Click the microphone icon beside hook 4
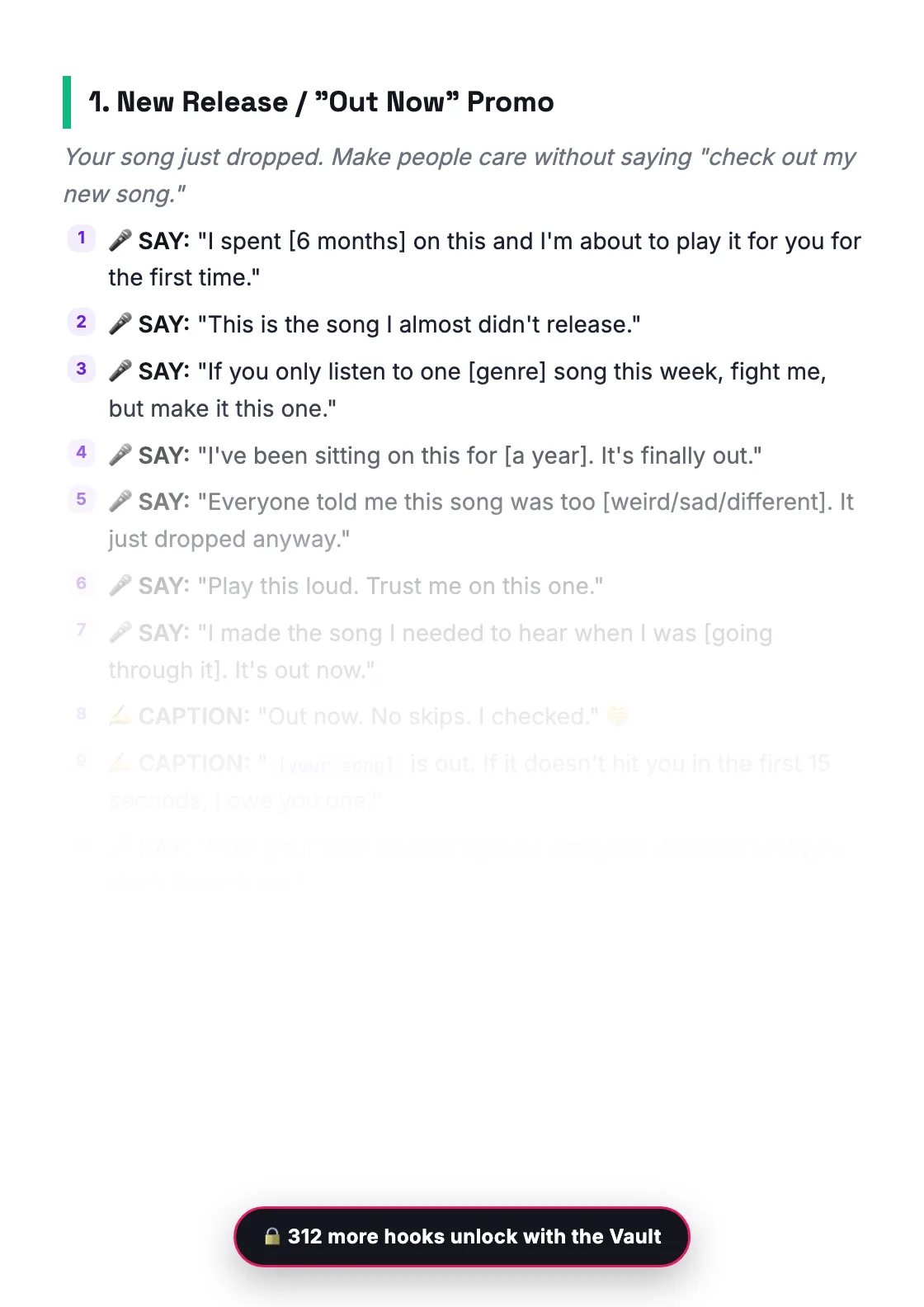The height and width of the screenshot is (1307, 924). click(120, 455)
